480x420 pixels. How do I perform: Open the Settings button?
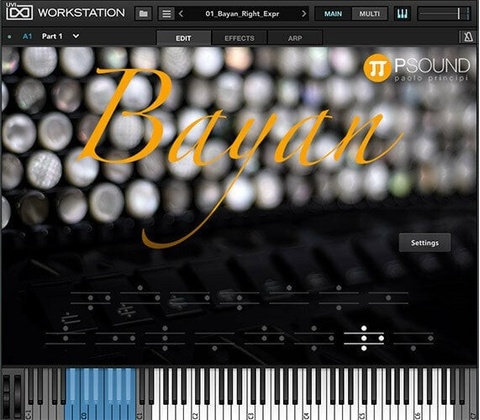click(x=425, y=243)
